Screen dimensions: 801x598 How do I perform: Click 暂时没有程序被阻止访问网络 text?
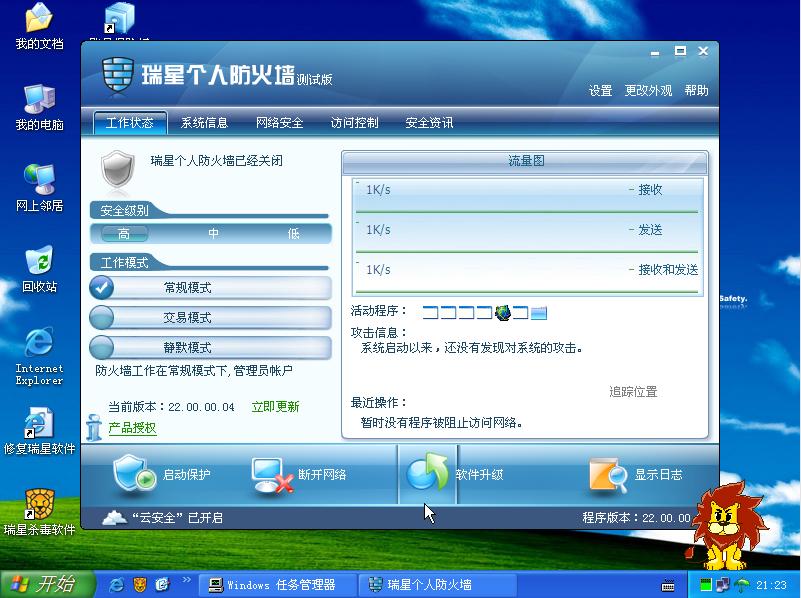tap(441, 423)
